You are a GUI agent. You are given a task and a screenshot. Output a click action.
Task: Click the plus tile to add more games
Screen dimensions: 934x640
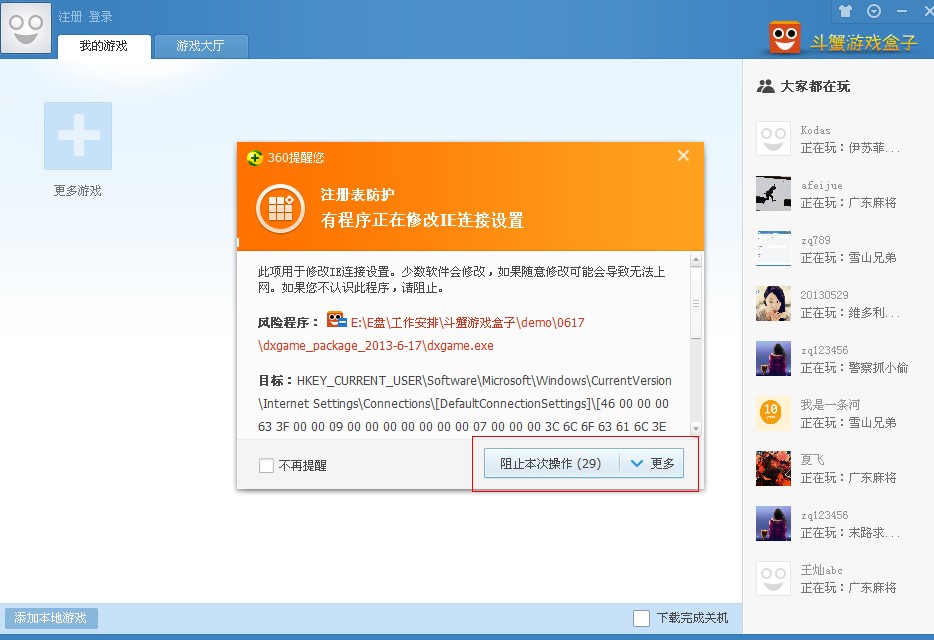click(78, 136)
